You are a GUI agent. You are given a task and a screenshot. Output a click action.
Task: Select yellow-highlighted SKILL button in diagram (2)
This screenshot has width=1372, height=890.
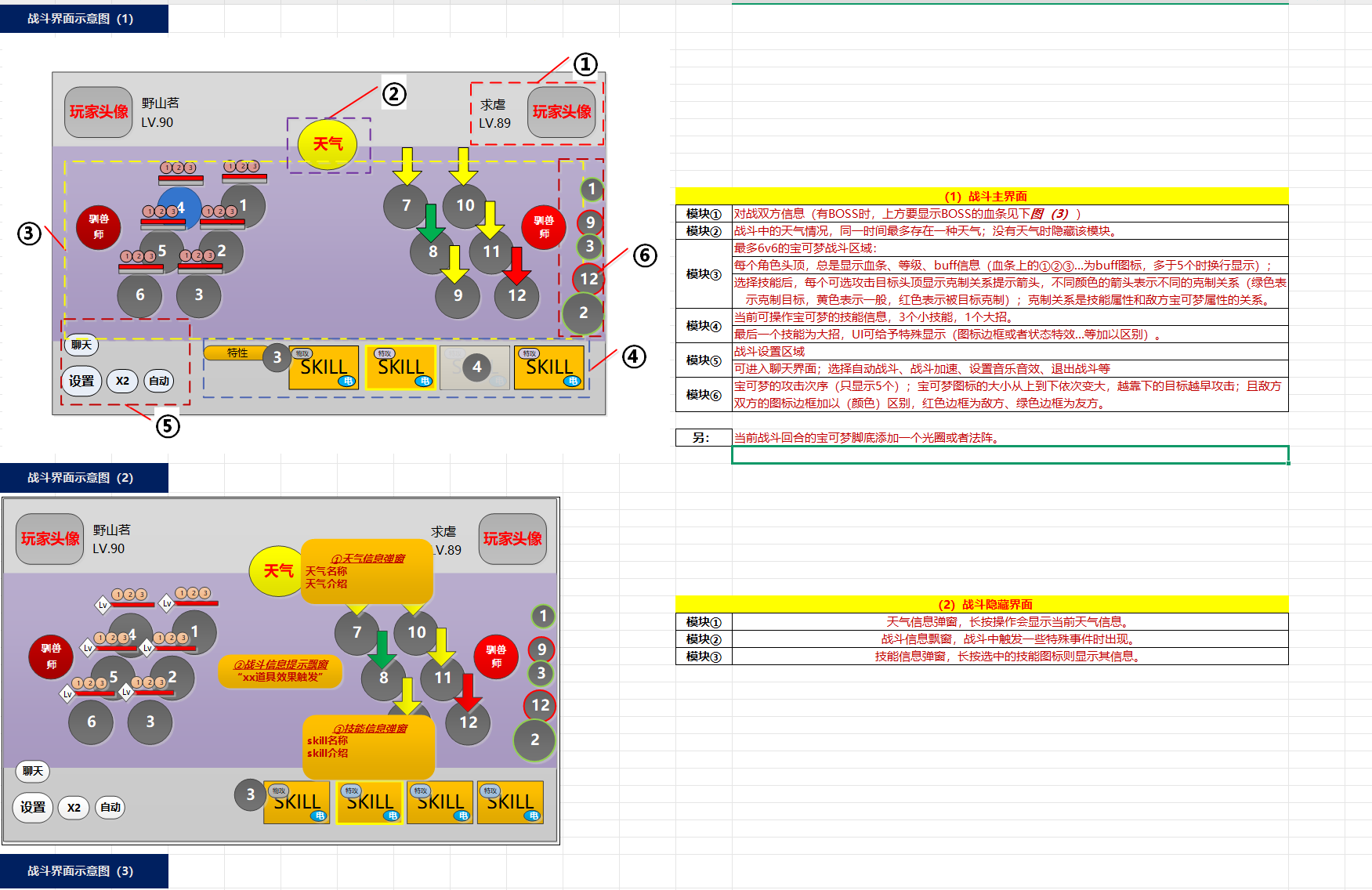[x=370, y=802]
